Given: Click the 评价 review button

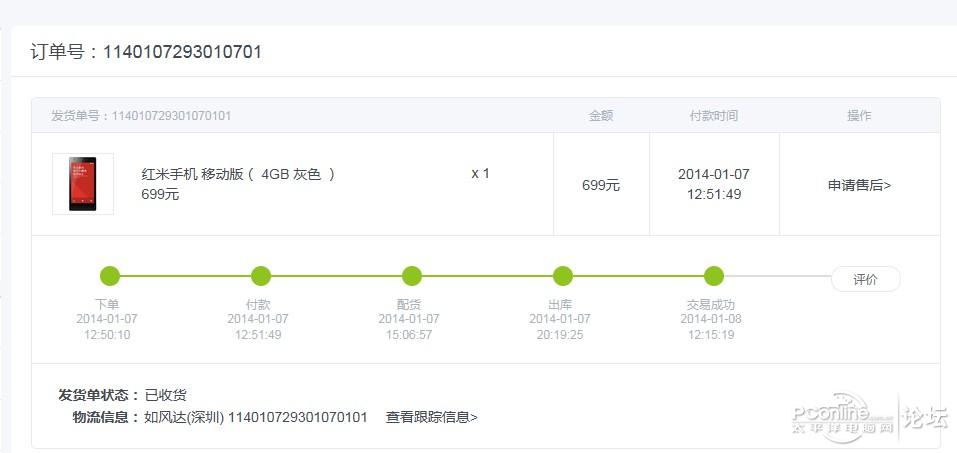Looking at the screenshot, I should click(865, 279).
